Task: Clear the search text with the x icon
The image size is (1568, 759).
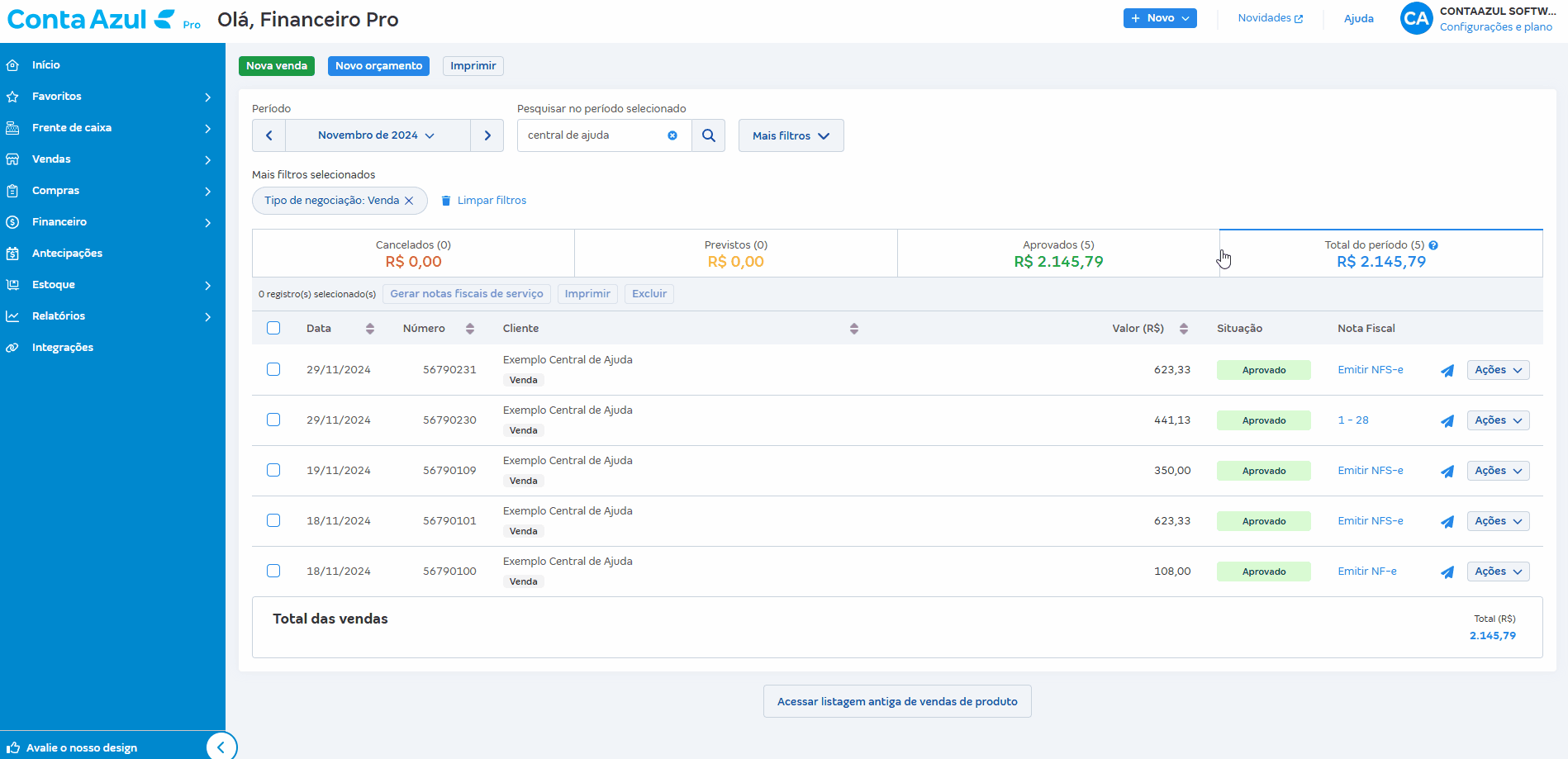Action: click(x=672, y=135)
